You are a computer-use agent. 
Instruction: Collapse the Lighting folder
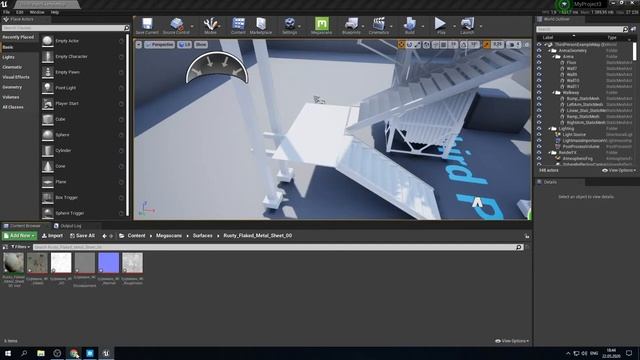pos(550,129)
